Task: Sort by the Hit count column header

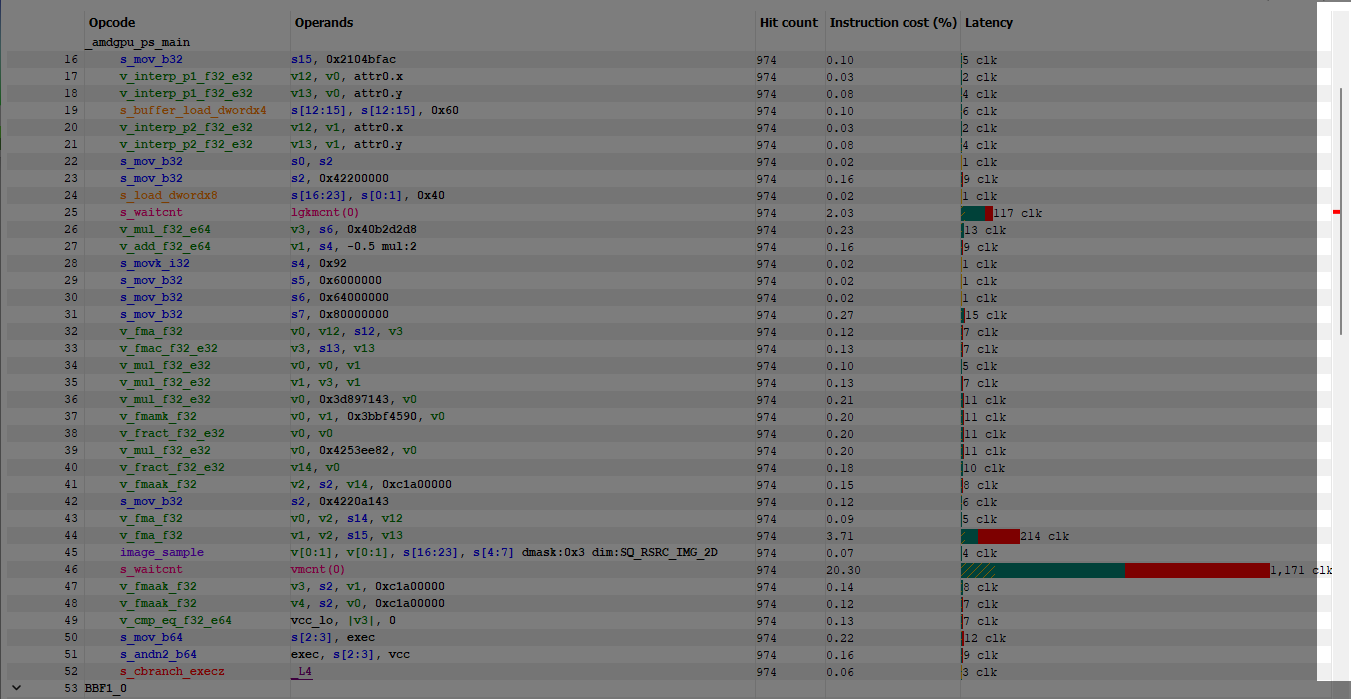Action: 789,22
